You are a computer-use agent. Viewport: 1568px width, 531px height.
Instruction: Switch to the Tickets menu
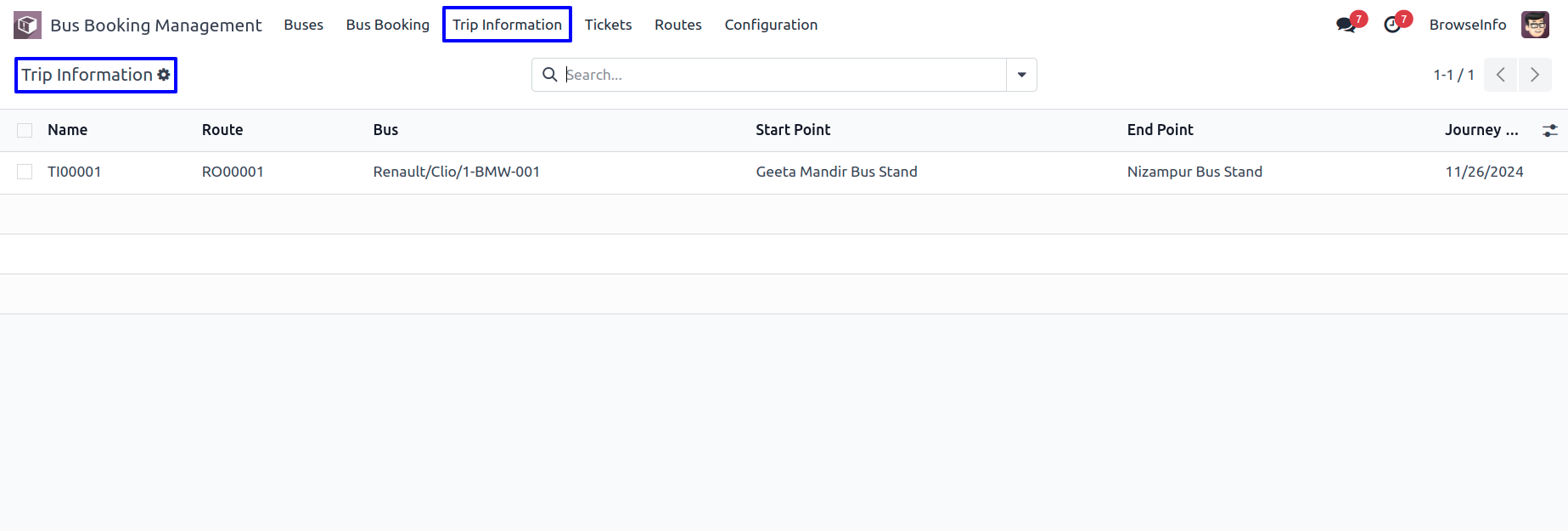608,25
